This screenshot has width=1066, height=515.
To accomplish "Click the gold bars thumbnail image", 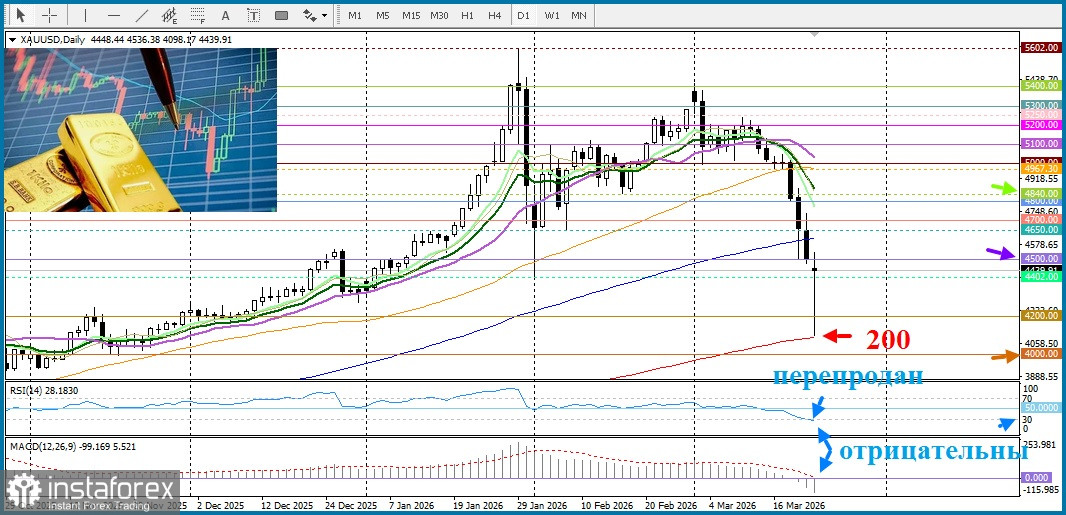I will (141, 129).
